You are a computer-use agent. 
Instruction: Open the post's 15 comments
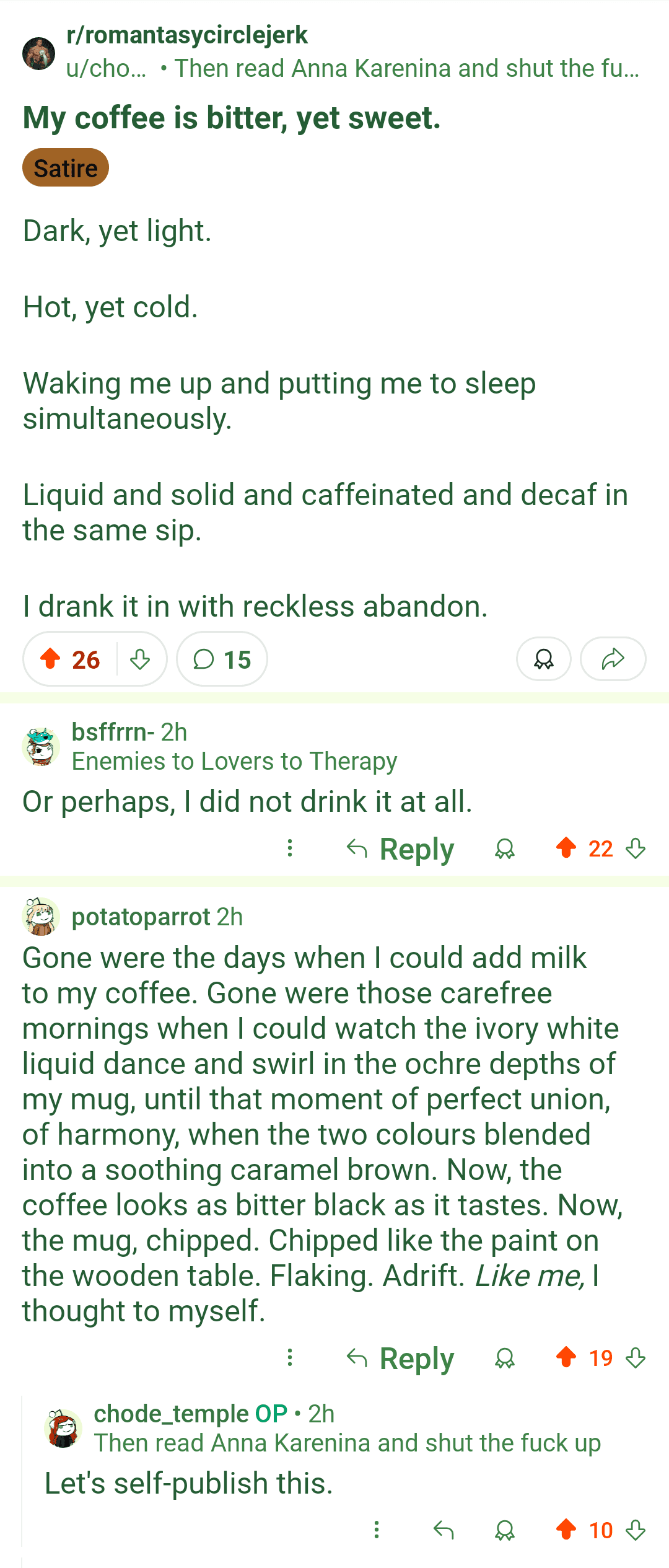point(222,659)
